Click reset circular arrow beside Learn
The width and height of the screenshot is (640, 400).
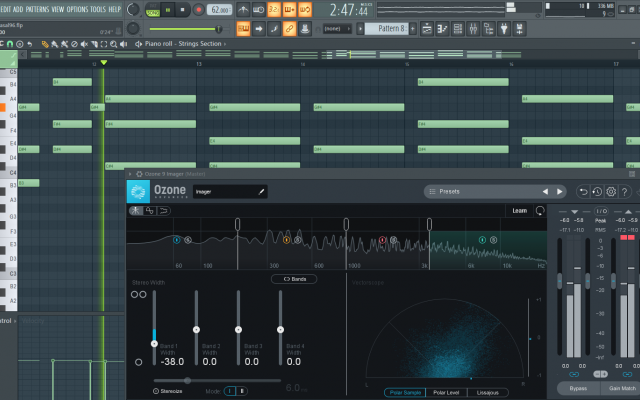(540, 211)
